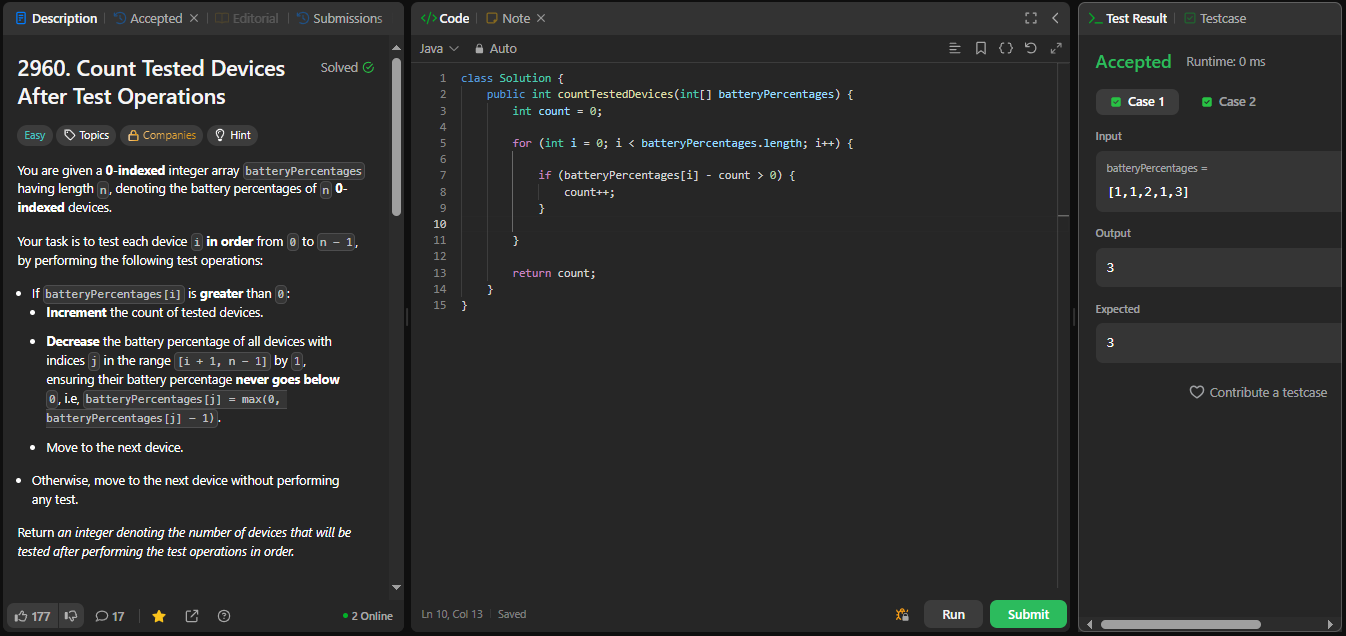Format the code with the format icon

[954, 48]
